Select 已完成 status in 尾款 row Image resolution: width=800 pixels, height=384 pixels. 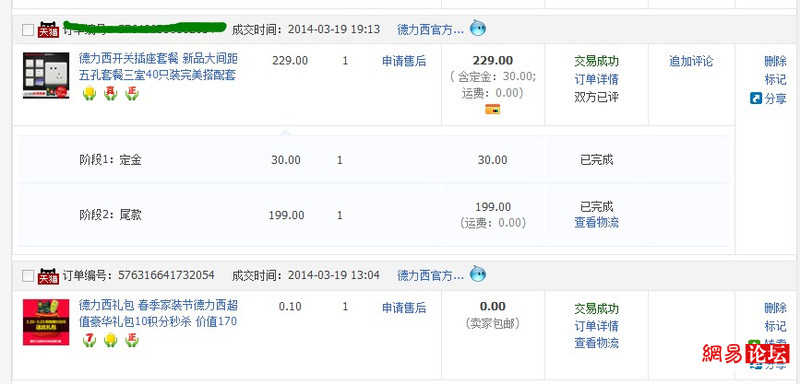tap(596, 207)
